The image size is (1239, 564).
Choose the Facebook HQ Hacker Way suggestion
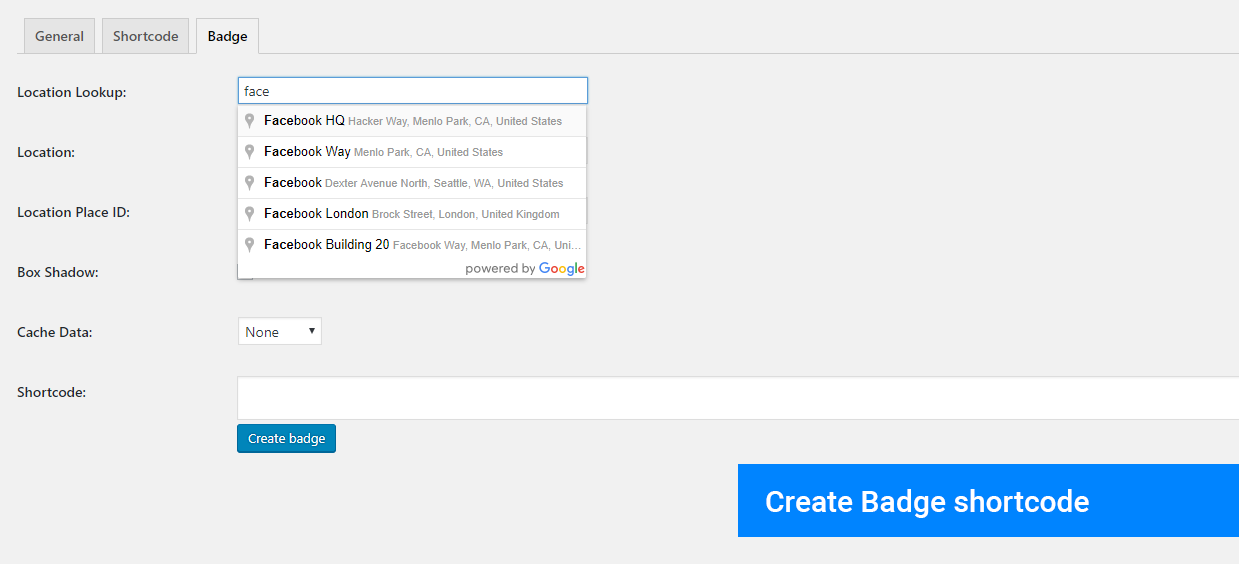tap(412, 121)
